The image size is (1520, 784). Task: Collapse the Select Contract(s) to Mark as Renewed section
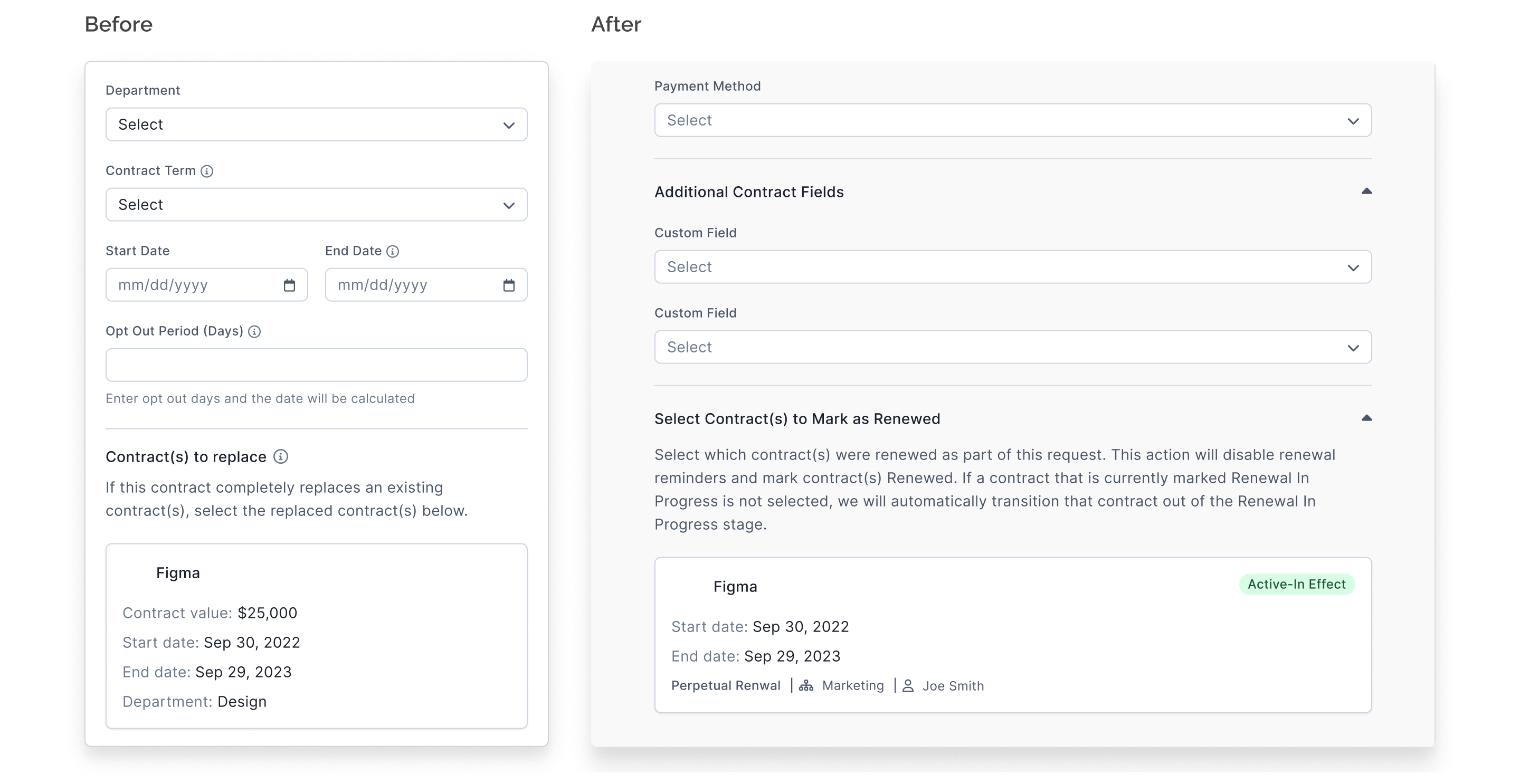(x=1367, y=418)
